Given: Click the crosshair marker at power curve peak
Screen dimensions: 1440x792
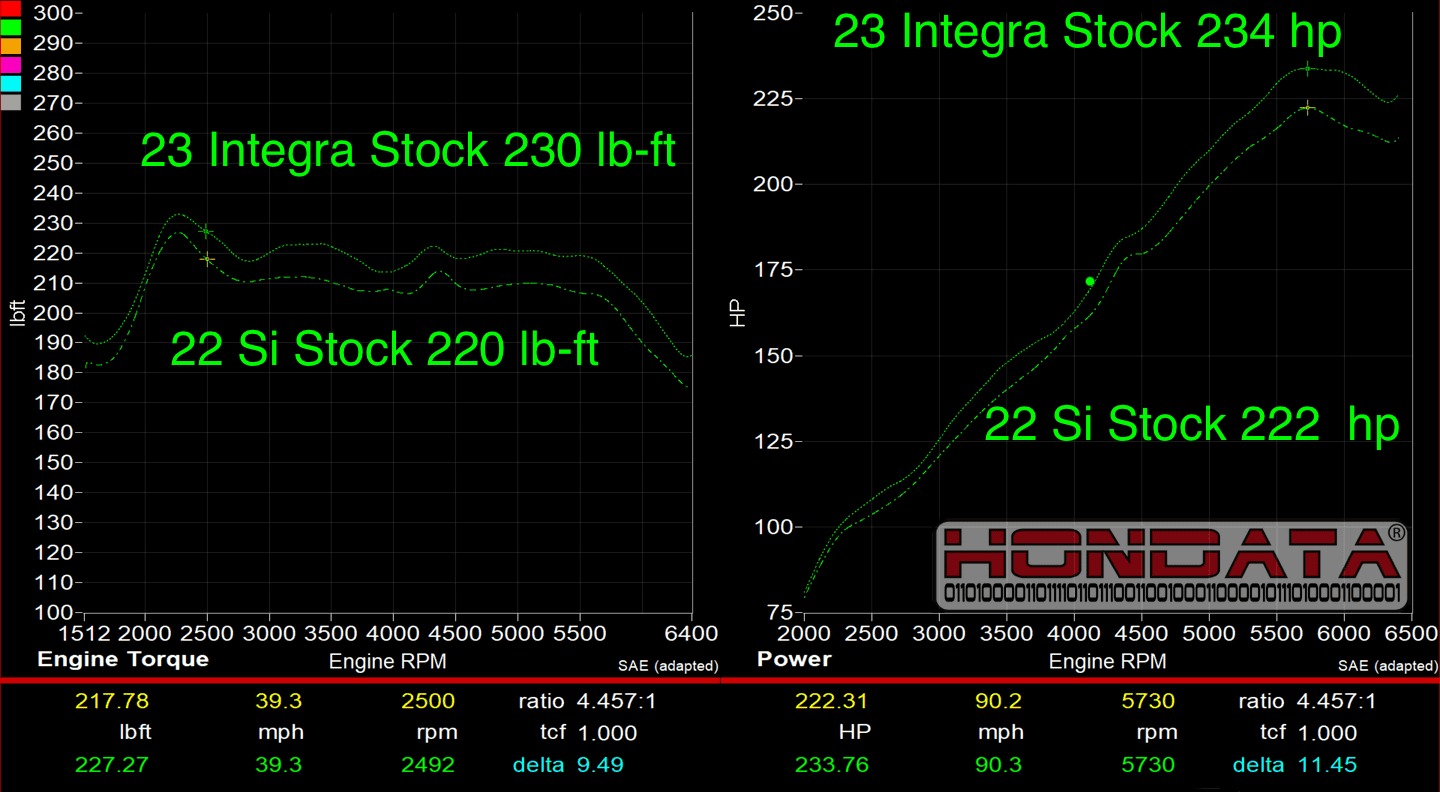Looking at the screenshot, I should point(1310,69).
